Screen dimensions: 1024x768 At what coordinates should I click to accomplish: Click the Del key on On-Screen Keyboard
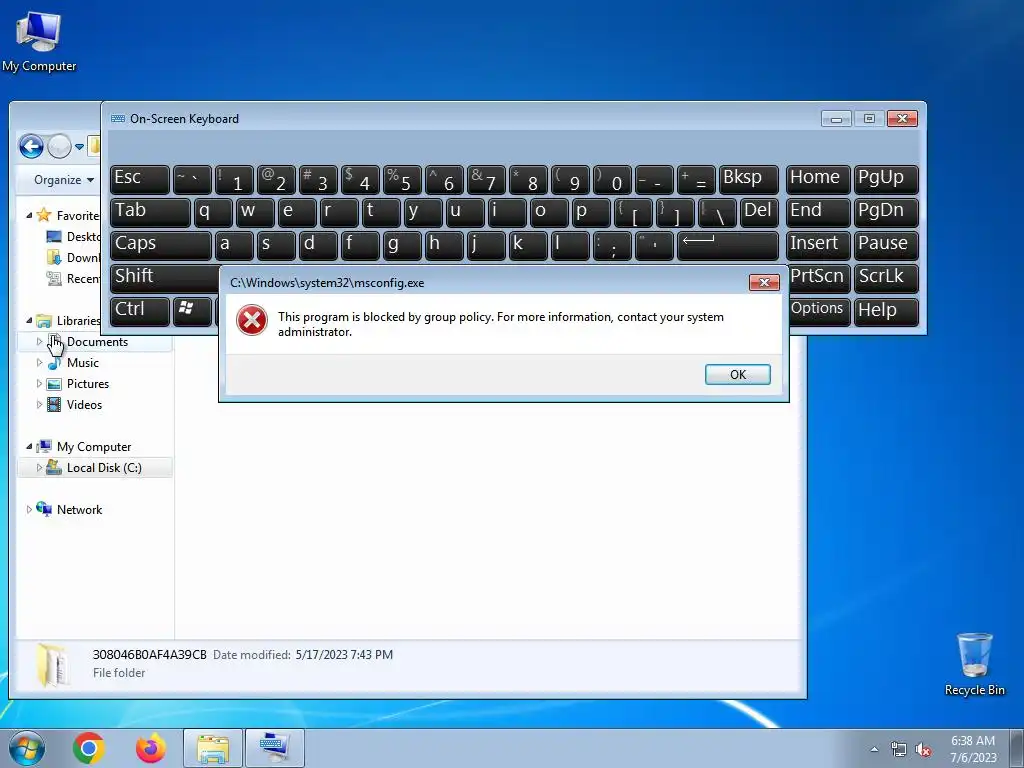[759, 212]
